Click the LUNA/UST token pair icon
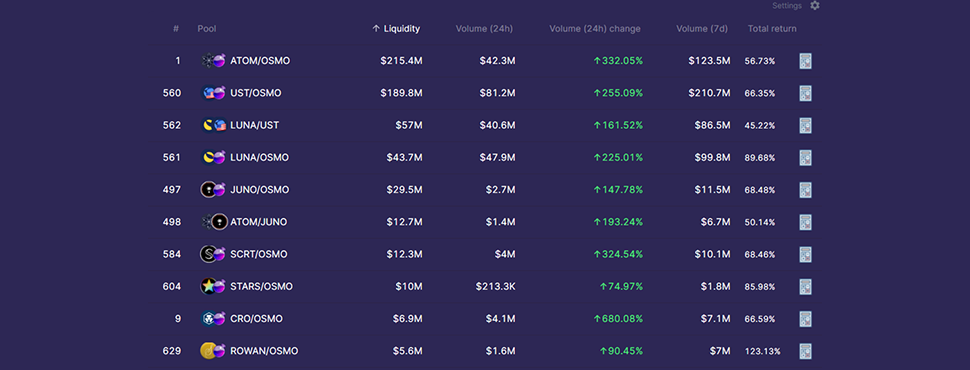 coord(213,125)
